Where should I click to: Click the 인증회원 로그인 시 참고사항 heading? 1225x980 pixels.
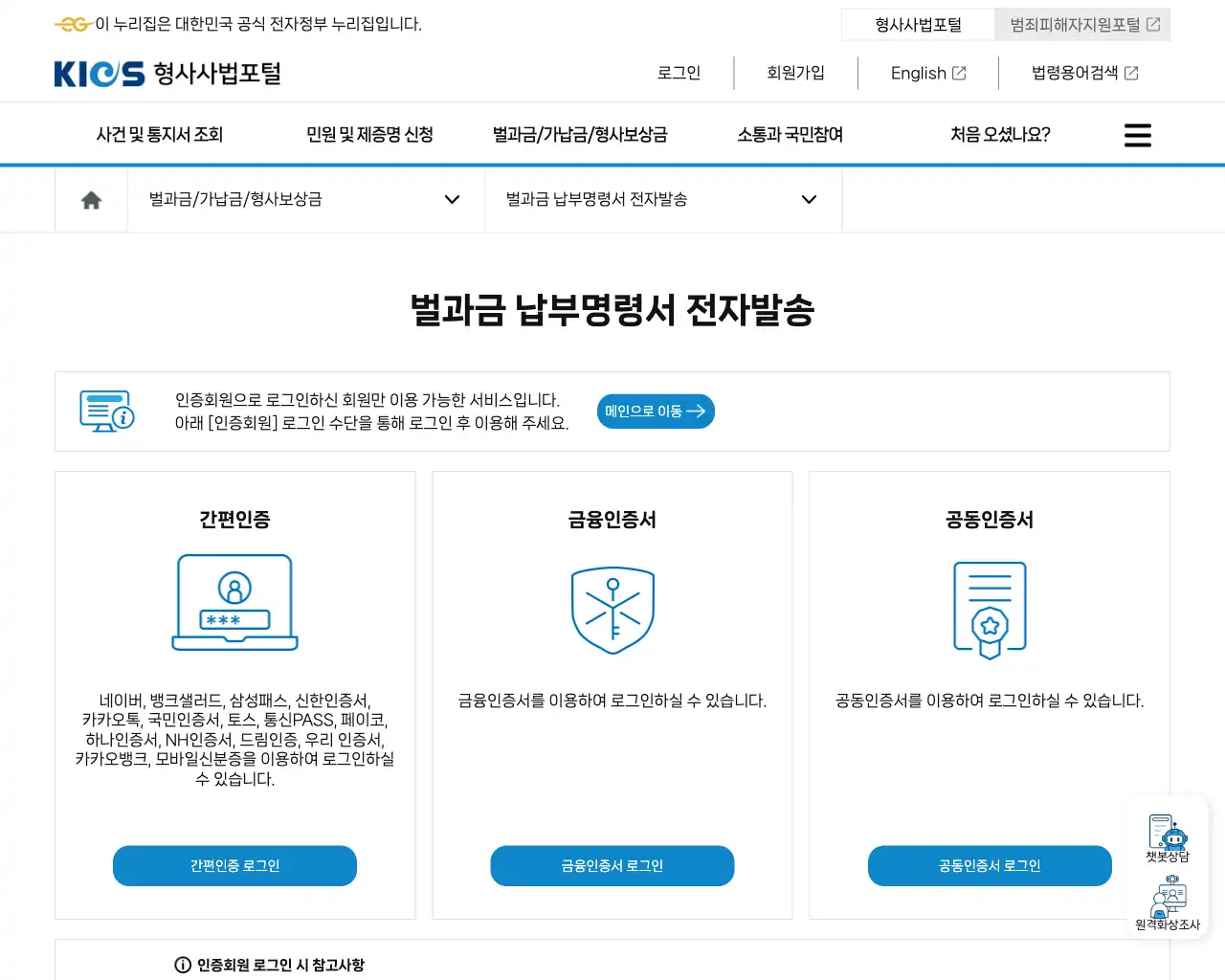tap(280, 965)
